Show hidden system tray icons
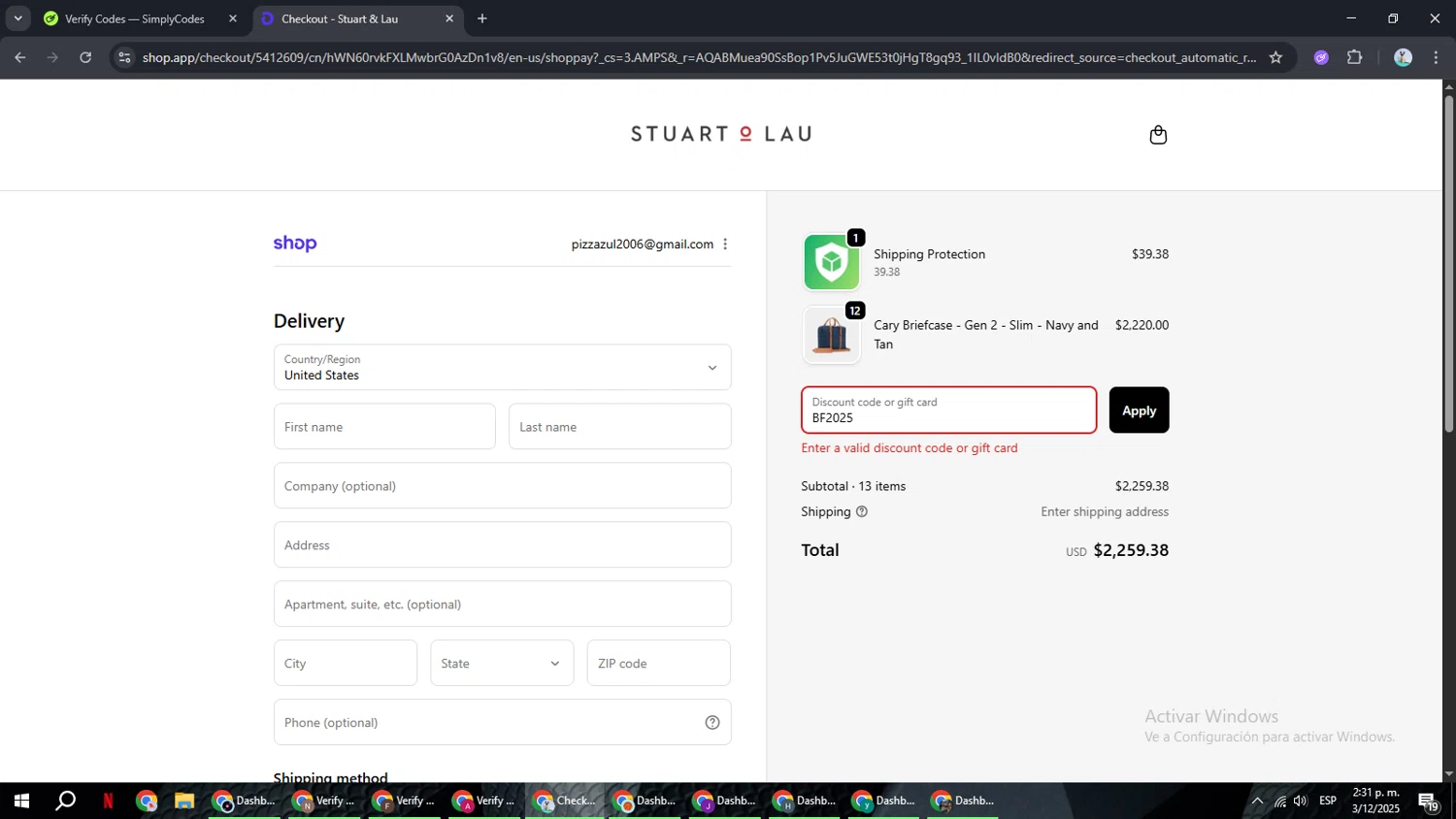This screenshot has height=819, width=1456. click(1257, 801)
